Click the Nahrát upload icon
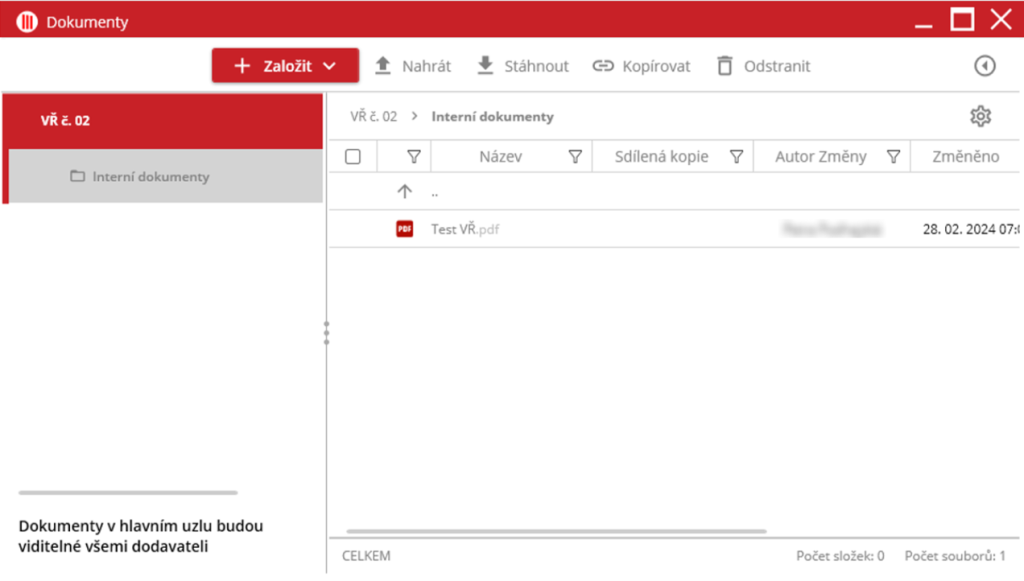 point(383,66)
